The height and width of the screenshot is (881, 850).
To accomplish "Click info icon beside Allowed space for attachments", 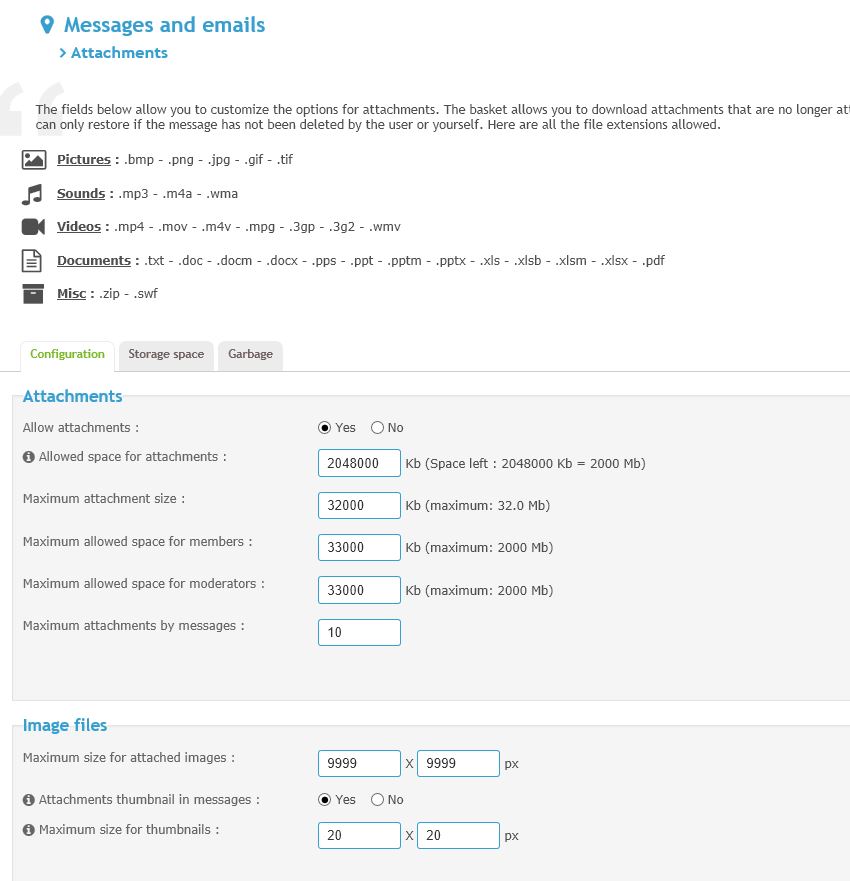I will (29, 457).
